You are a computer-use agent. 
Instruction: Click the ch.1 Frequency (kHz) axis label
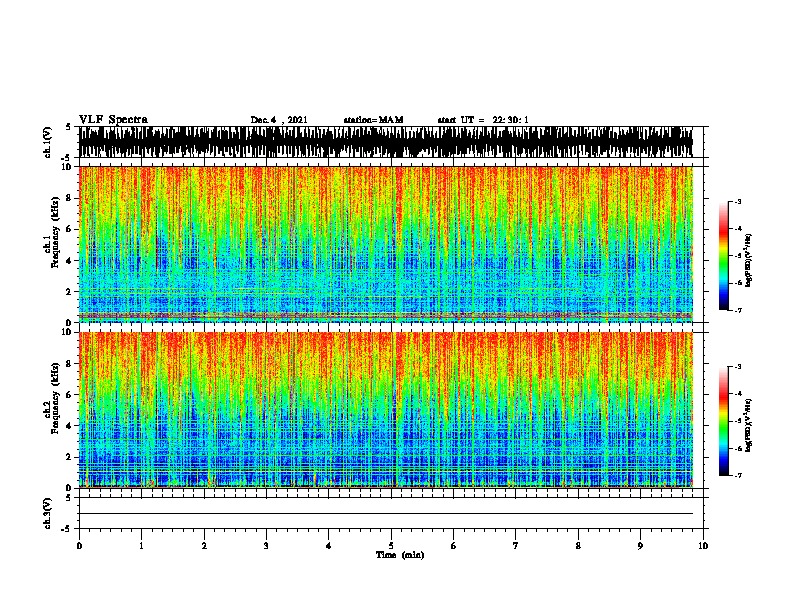pos(54,232)
